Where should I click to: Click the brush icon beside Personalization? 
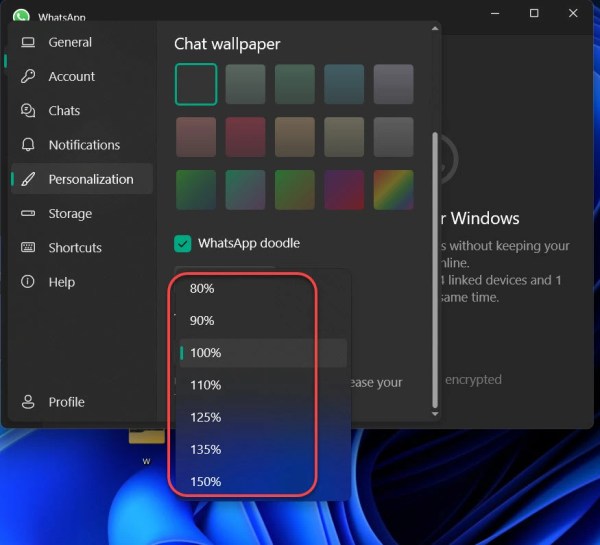click(x=28, y=179)
